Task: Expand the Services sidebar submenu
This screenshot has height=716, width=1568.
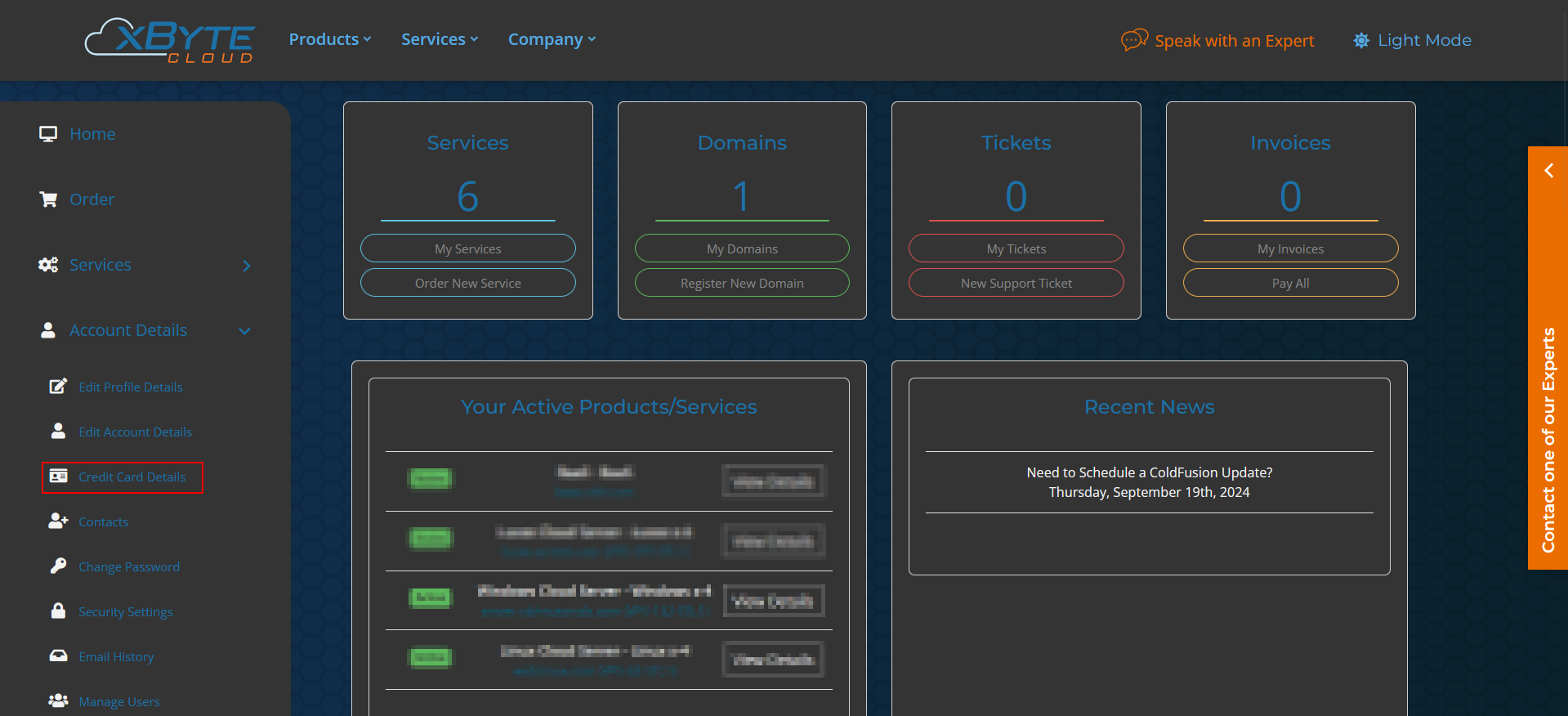Action: (246, 266)
